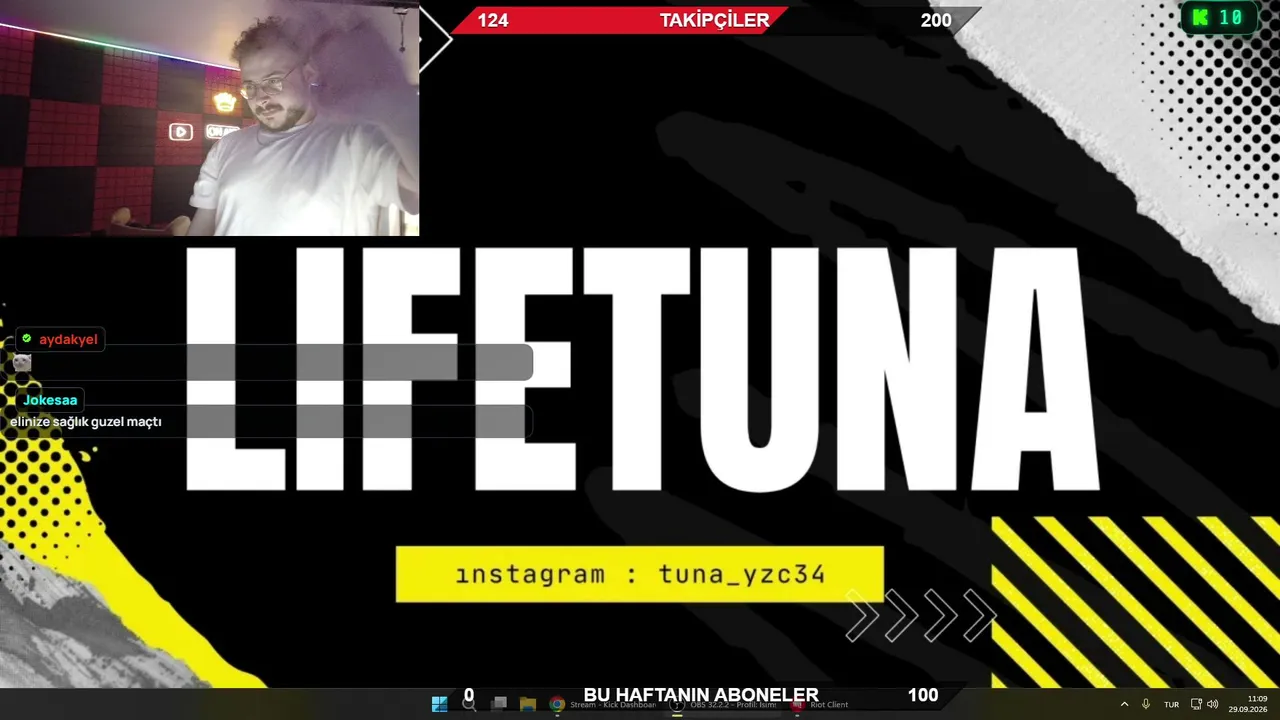The width and height of the screenshot is (1280, 720).
Task: Click subscriber goal target number 100
Action: point(923,695)
